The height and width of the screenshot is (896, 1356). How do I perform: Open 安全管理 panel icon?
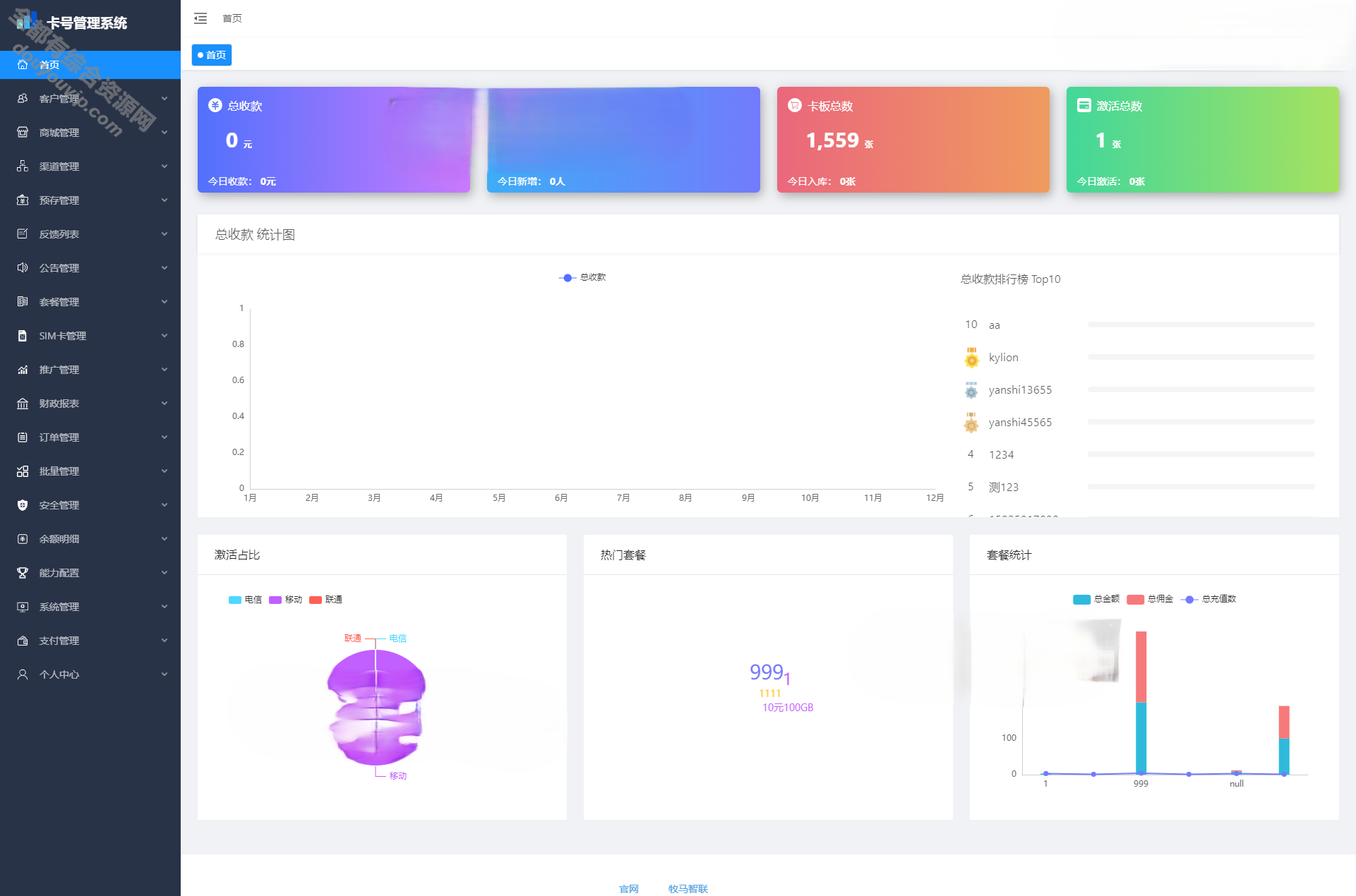(22, 505)
